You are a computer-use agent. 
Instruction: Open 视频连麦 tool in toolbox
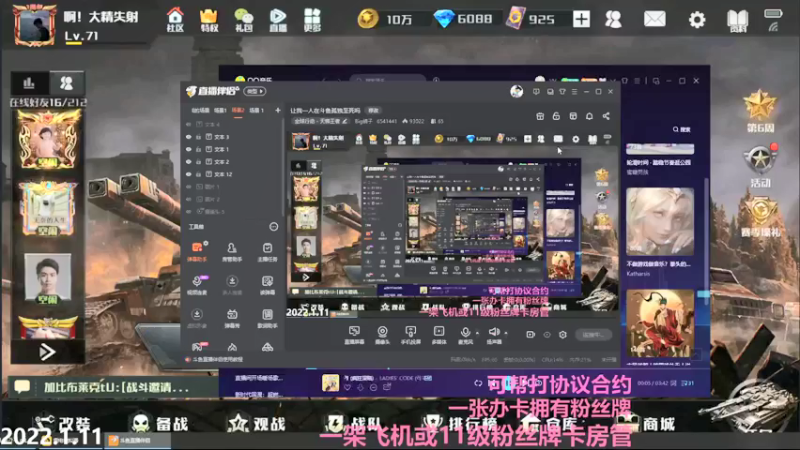click(197, 285)
